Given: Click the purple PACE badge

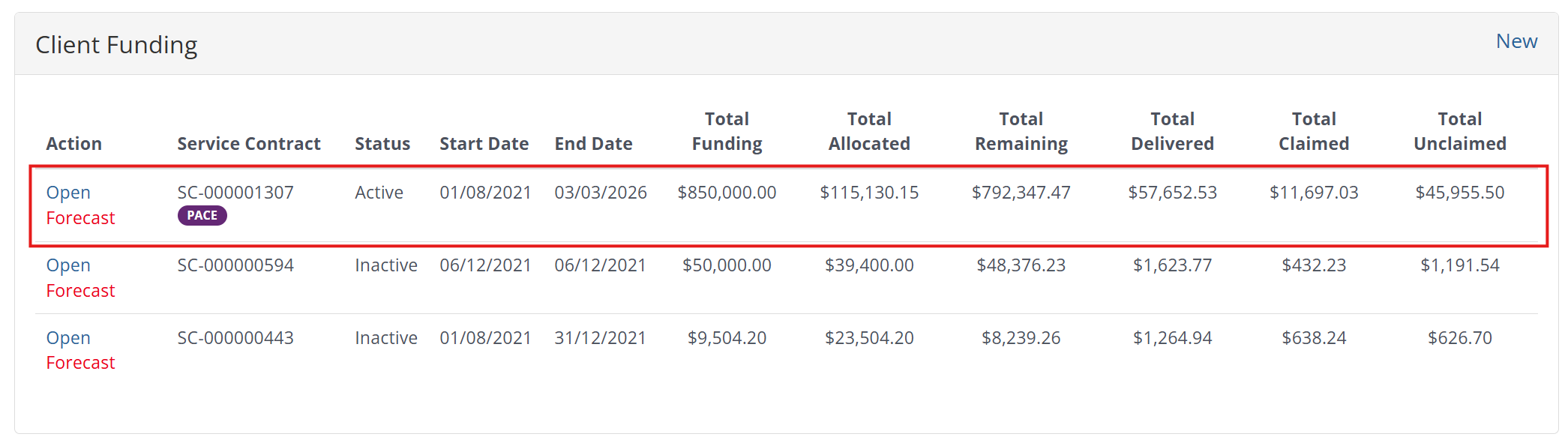Looking at the screenshot, I should (x=202, y=216).
